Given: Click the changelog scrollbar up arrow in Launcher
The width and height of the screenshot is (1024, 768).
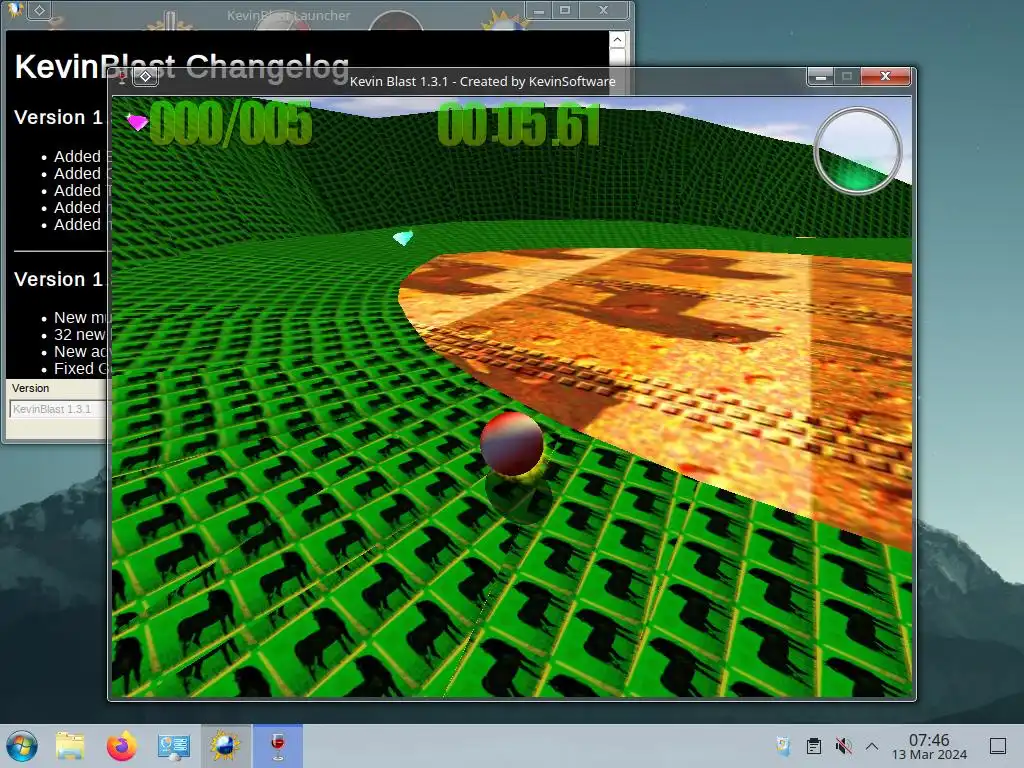Looking at the screenshot, I should tap(617, 40).
